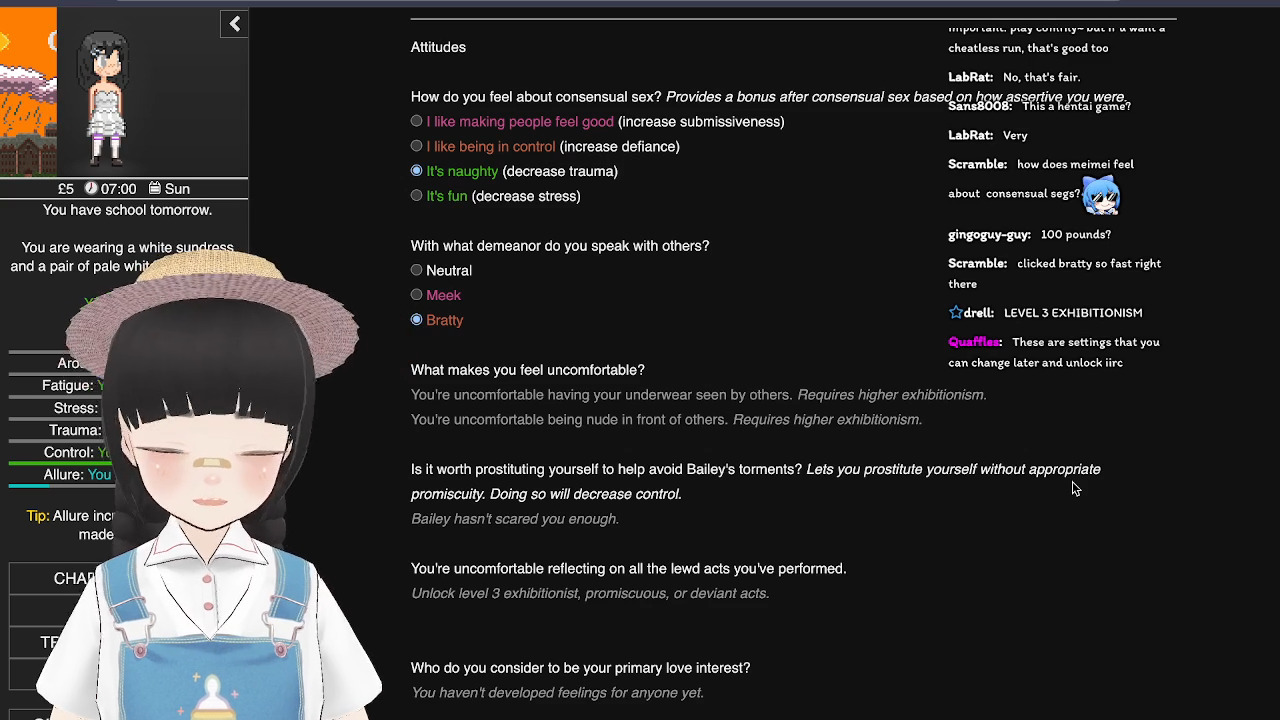Screen dimensions: 1280x720
Task: Click 'You haven't developed feelings for anyone yet.'
Action: (x=557, y=693)
